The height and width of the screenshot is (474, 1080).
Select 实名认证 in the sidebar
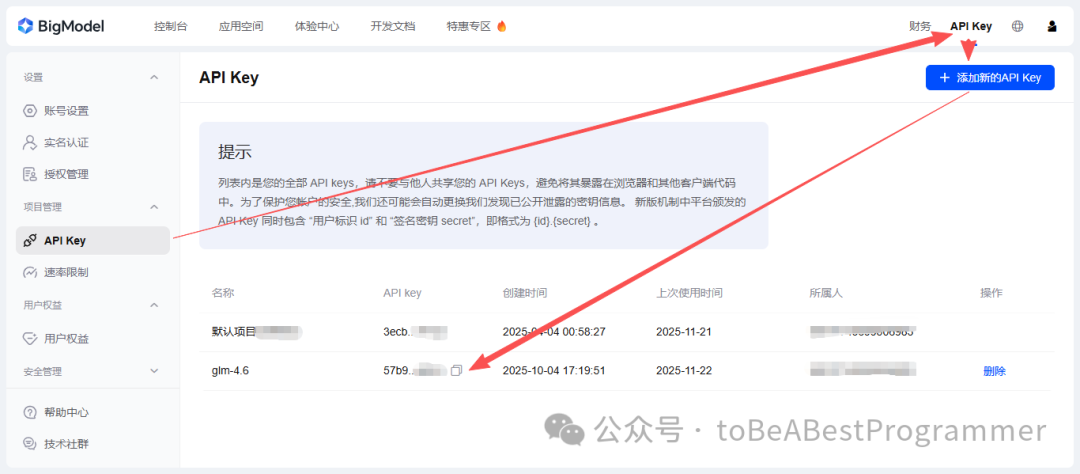(66, 143)
